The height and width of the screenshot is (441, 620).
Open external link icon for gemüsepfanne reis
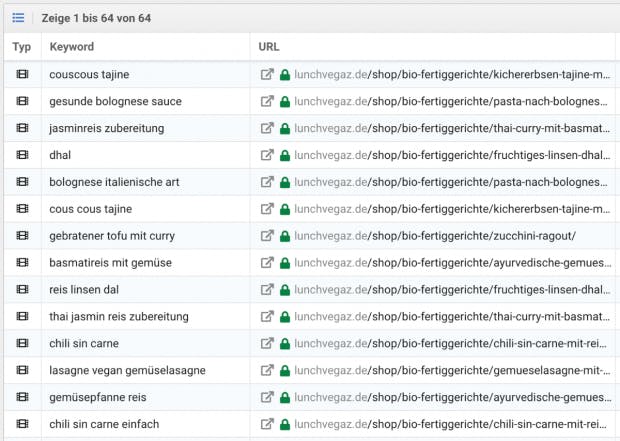(x=267, y=397)
